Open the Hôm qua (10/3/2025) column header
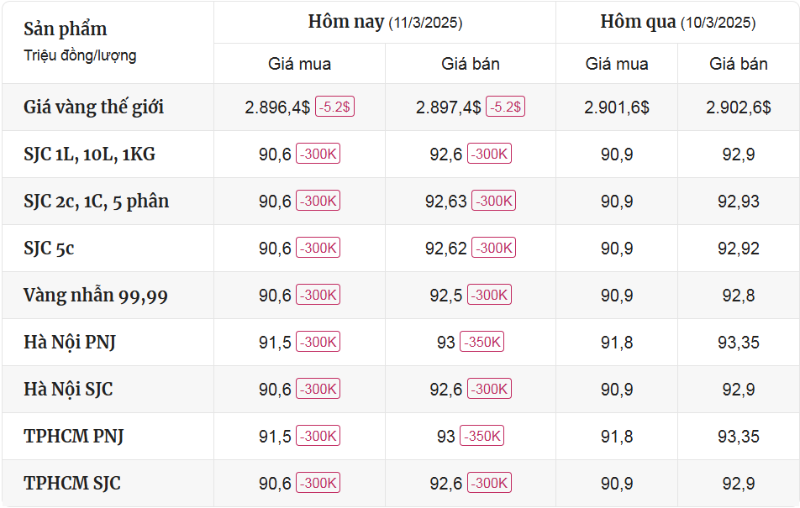 (x=678, y=22)
